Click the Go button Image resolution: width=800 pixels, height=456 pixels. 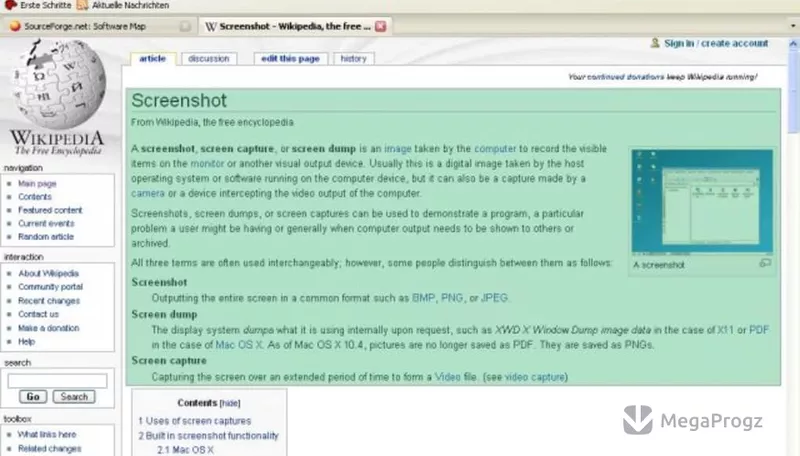click(x=33, y=397)
